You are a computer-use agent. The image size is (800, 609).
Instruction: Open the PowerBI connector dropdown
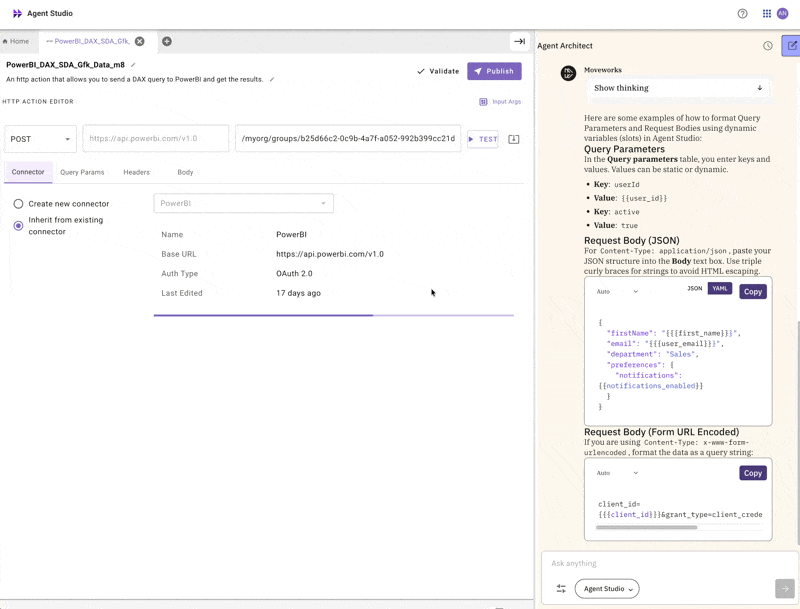(243, 203)
